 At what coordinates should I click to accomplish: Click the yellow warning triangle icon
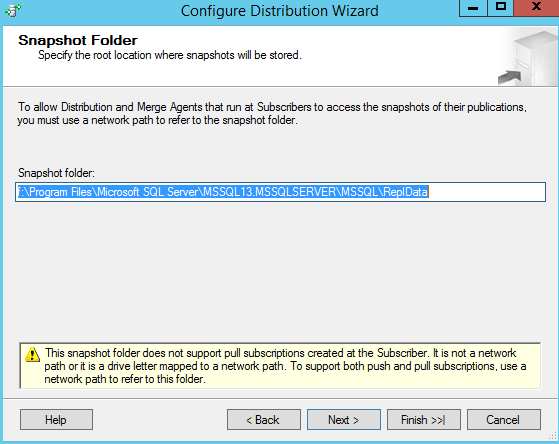coord(32,354)
